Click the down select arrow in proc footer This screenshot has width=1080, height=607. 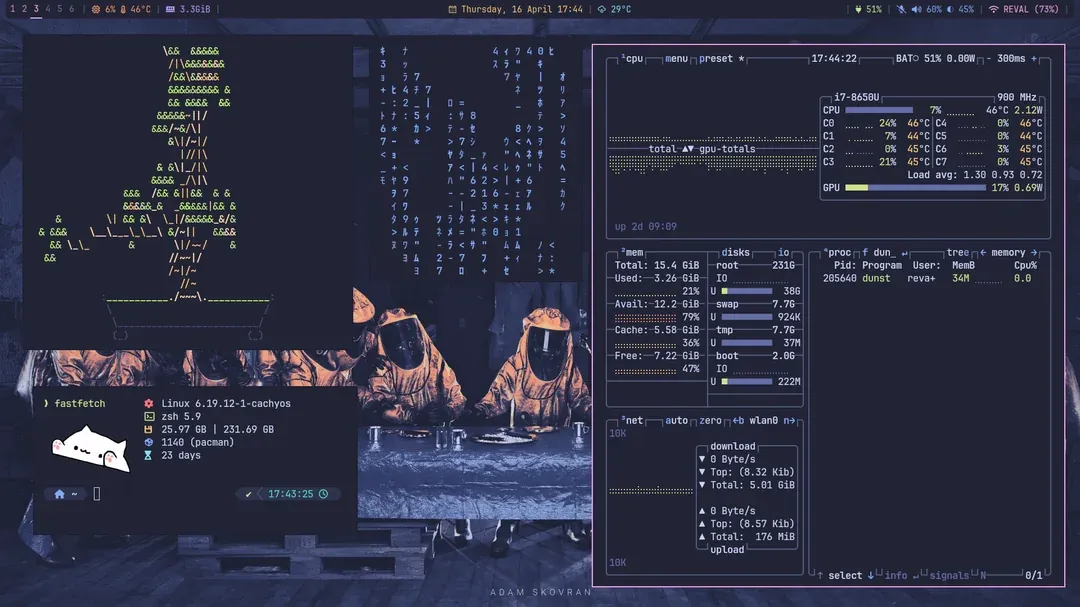(871, 576)
